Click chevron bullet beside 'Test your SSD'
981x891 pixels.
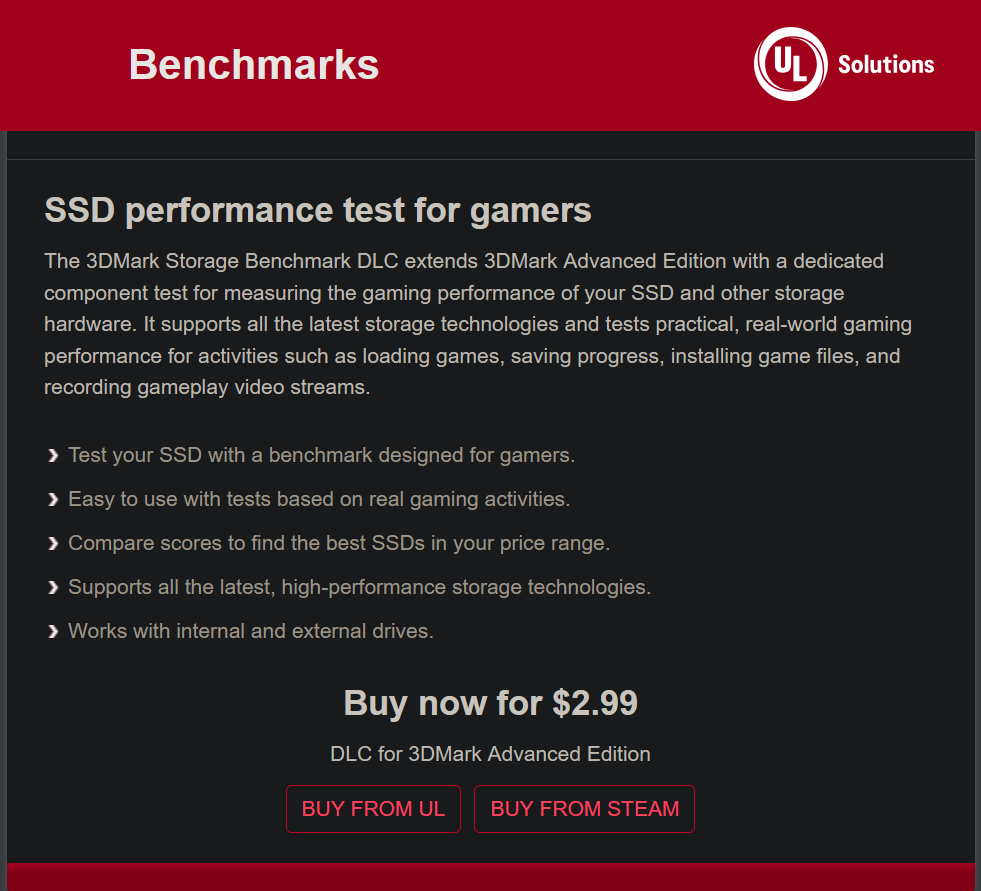(53, 456)
